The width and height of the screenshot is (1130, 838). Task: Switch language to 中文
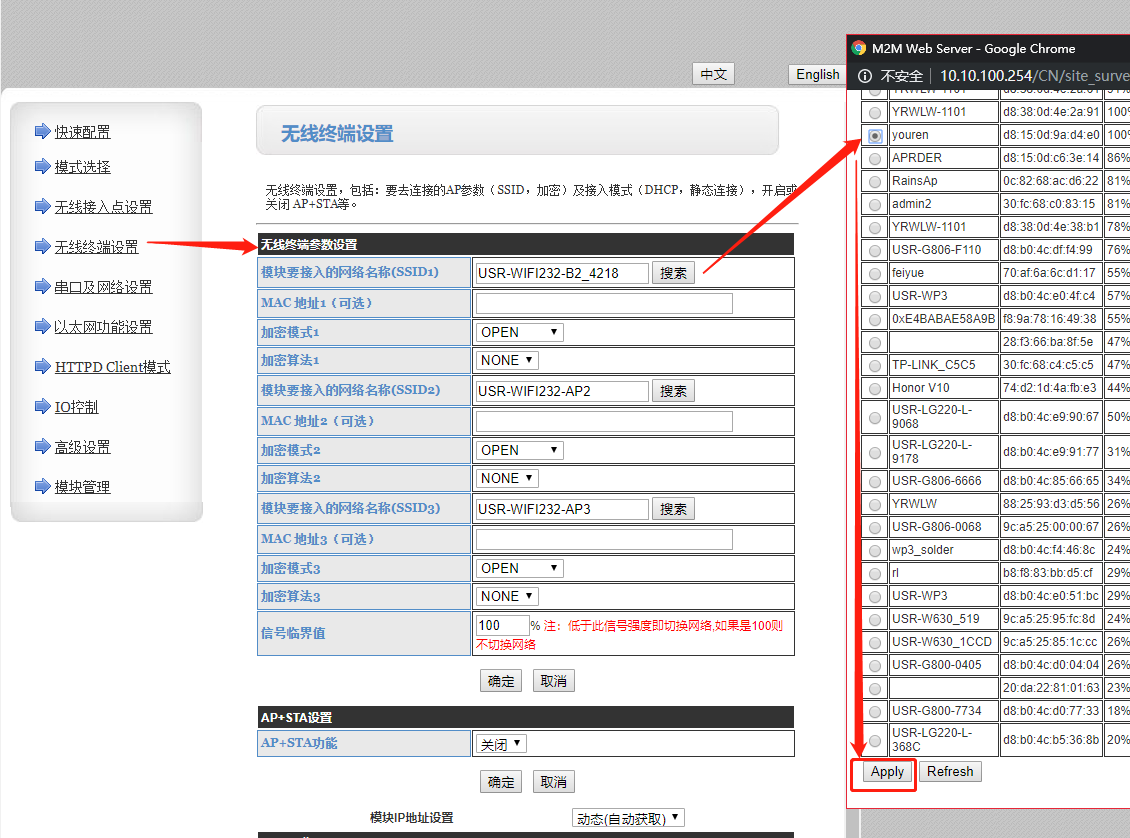(713, 74)
